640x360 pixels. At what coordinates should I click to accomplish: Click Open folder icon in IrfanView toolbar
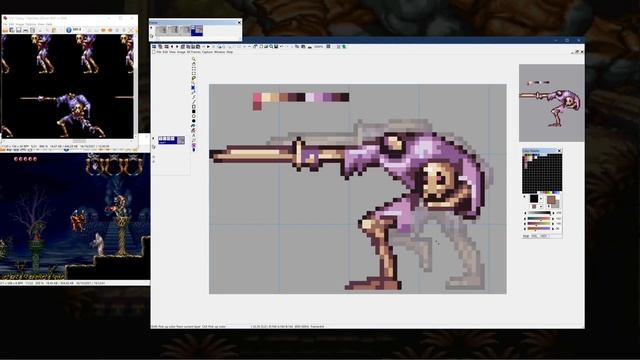[5, 30]
